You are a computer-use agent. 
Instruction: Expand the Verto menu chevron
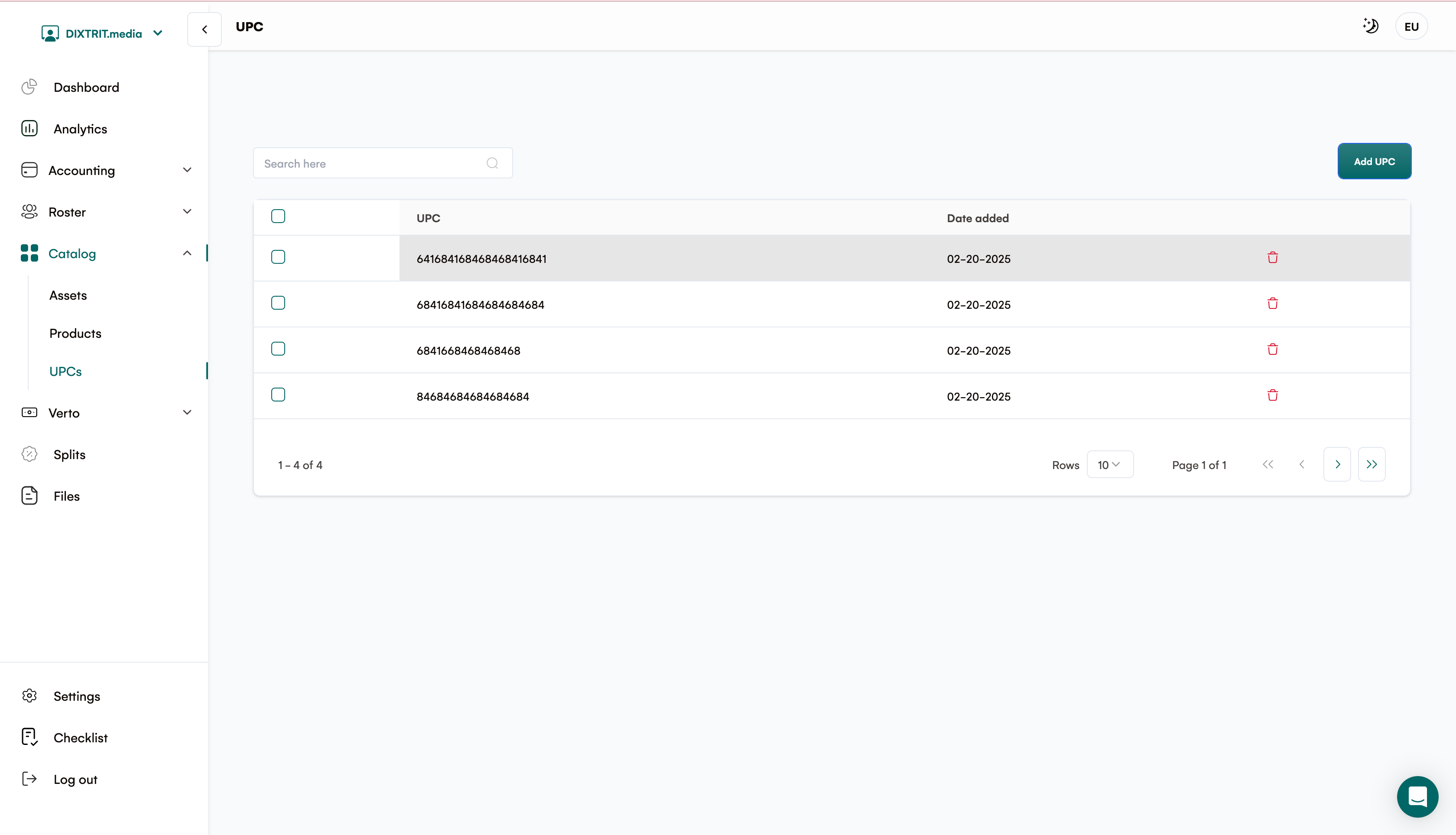pyautogui.click(x=187, y=412)
